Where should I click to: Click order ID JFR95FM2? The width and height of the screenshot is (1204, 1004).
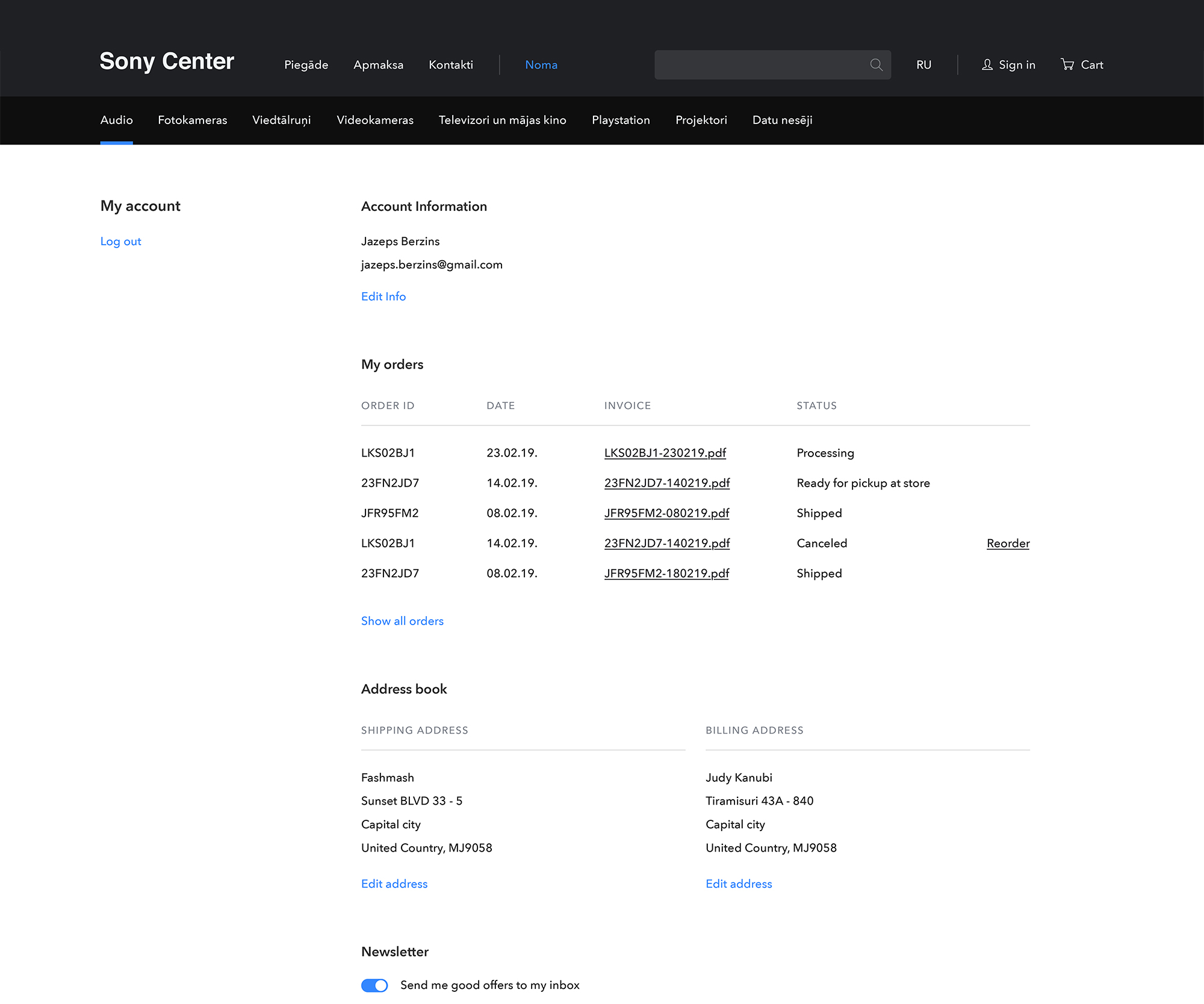click(390, 513)
